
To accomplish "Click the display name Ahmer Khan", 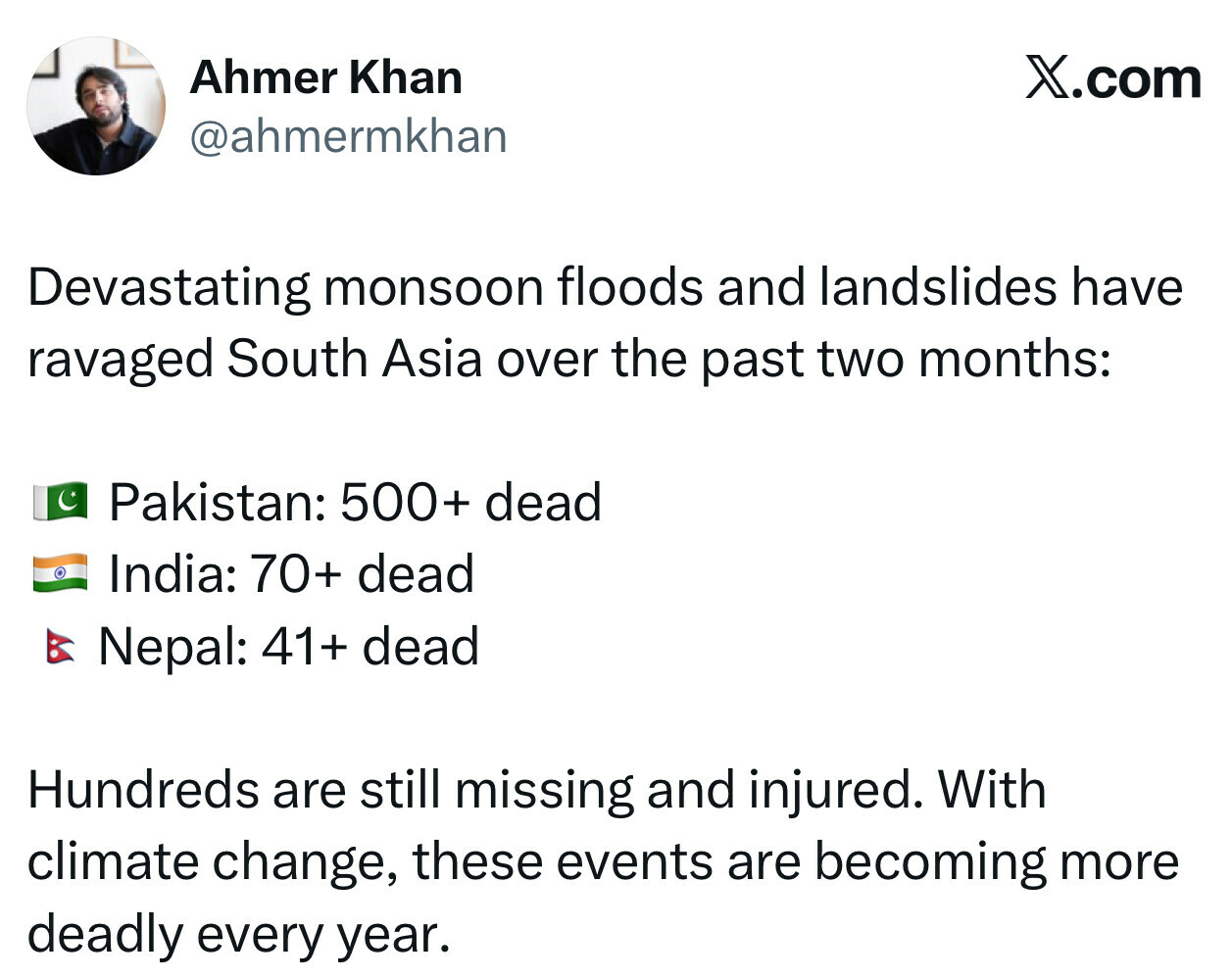I will click(325, 77).
